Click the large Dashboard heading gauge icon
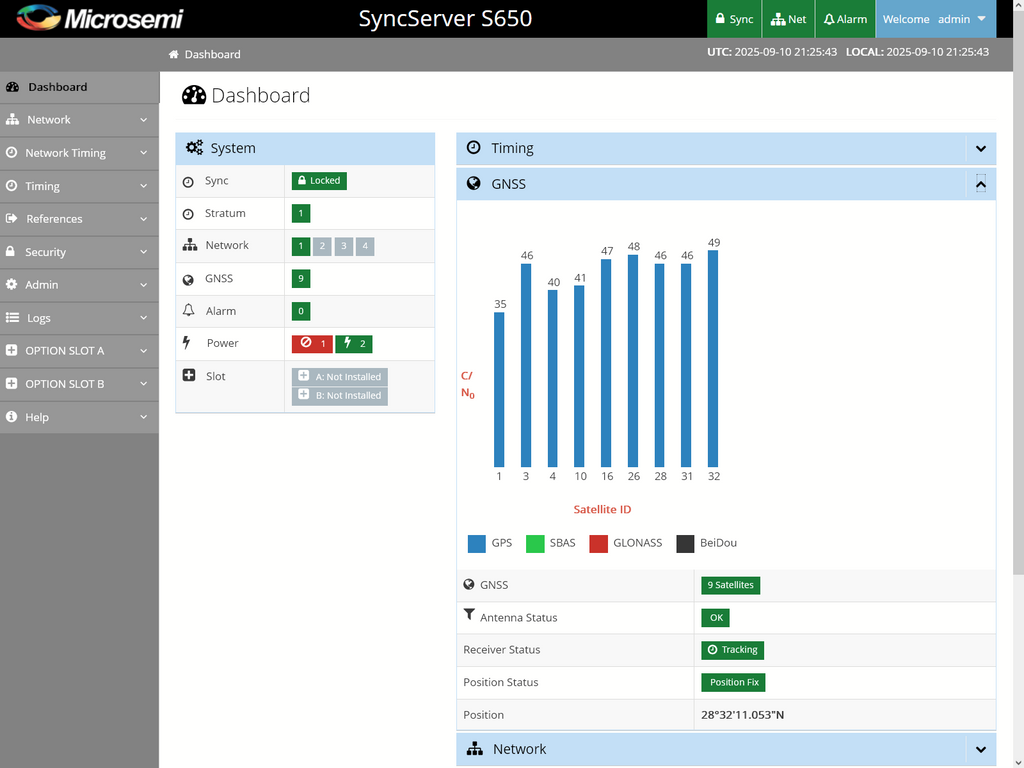1024x768 pixels. pos(194,95)
